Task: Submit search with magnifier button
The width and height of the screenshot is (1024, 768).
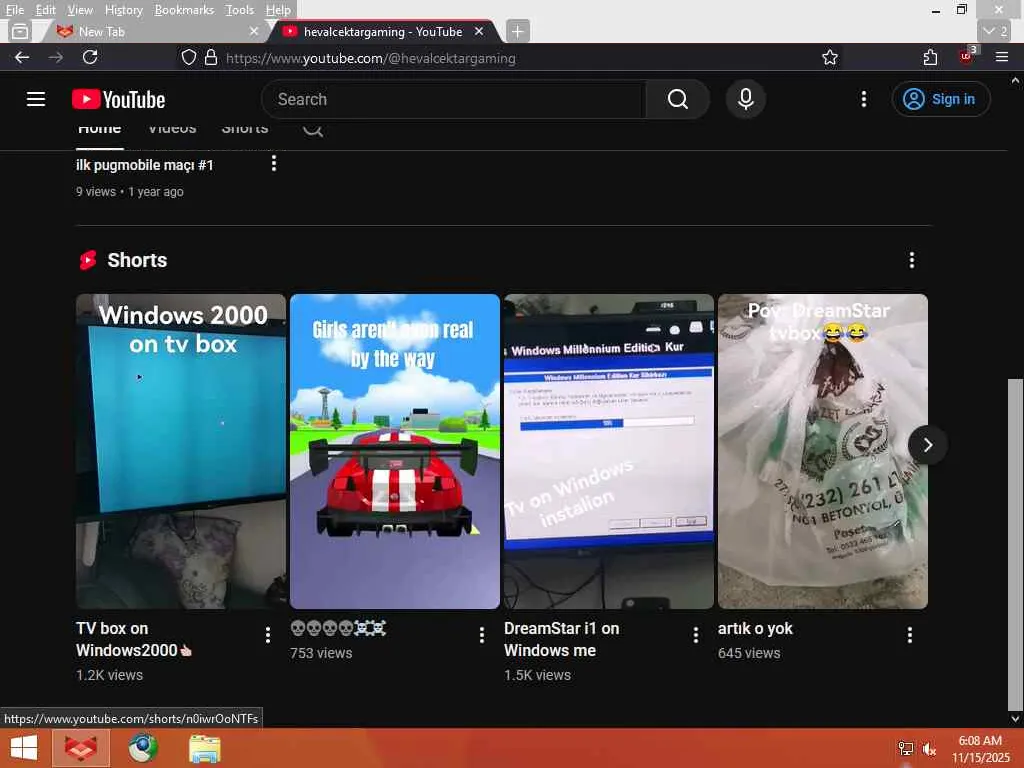Action: 677,99
